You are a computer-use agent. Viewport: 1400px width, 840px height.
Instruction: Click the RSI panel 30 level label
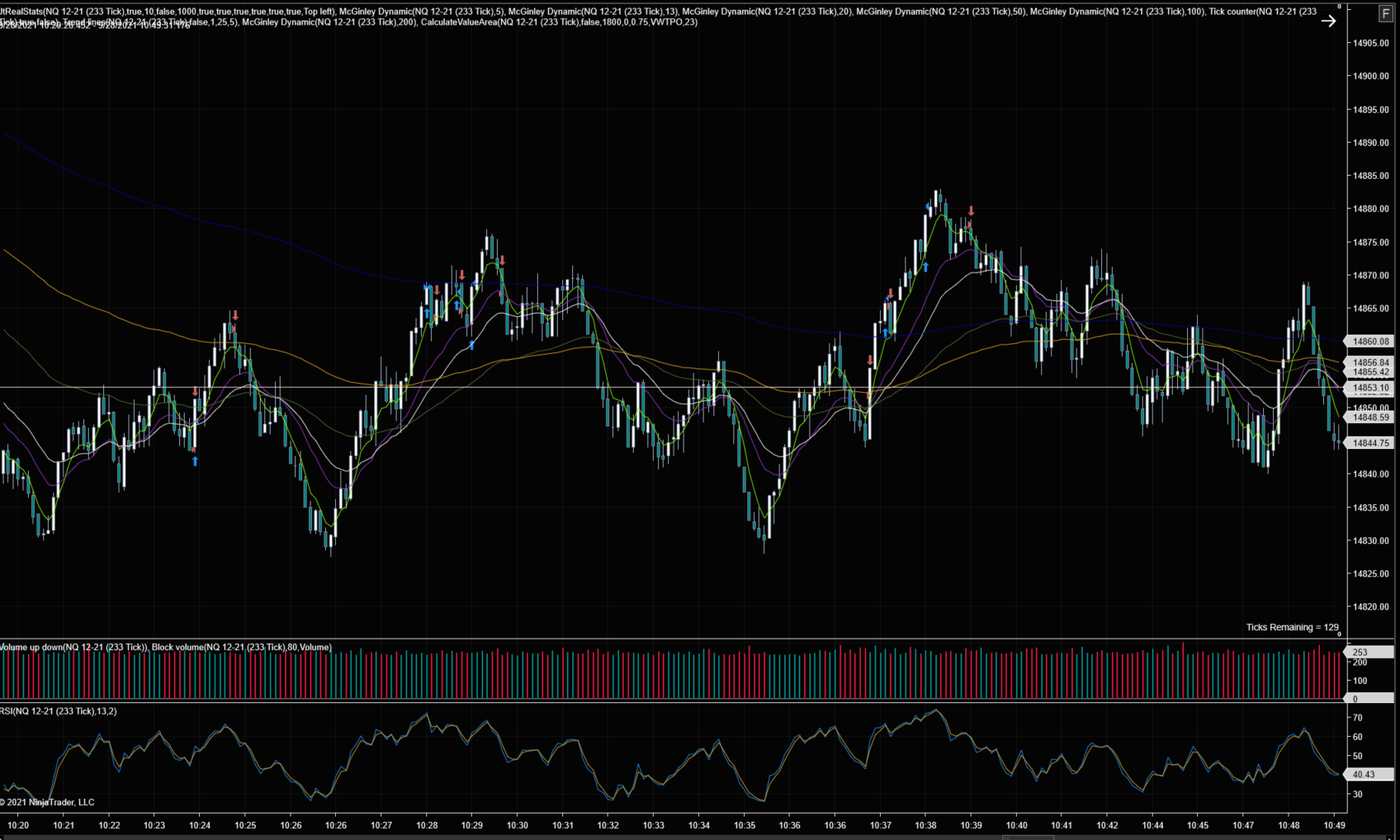pyautogui.click(x=1358, y=794)
